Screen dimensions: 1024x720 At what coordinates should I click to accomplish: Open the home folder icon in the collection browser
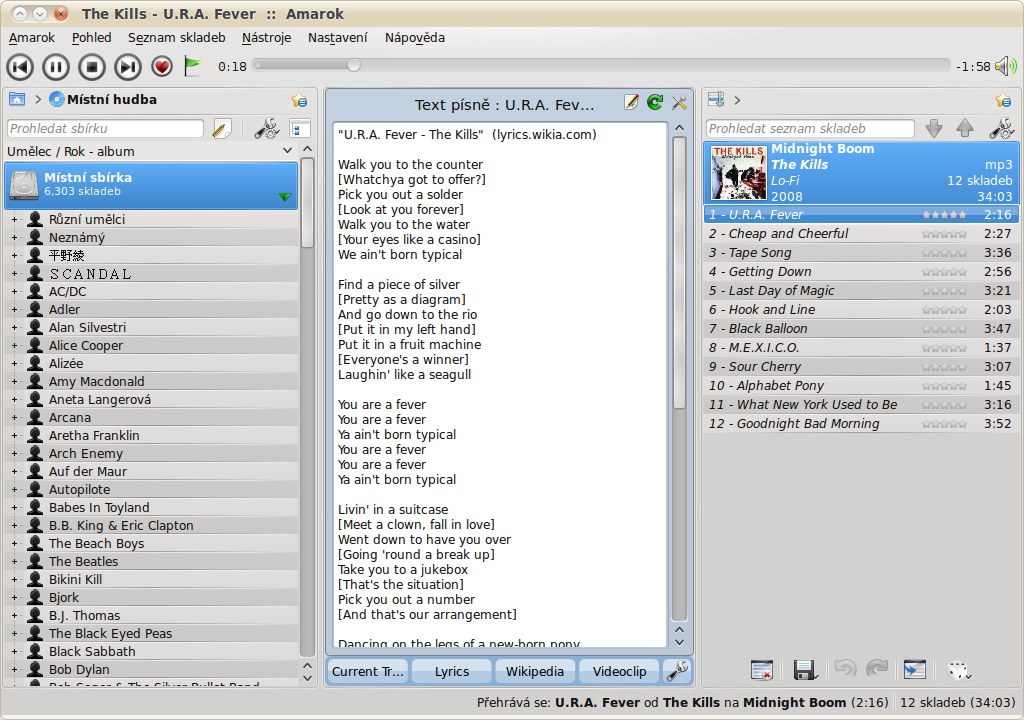click(17, 99)
